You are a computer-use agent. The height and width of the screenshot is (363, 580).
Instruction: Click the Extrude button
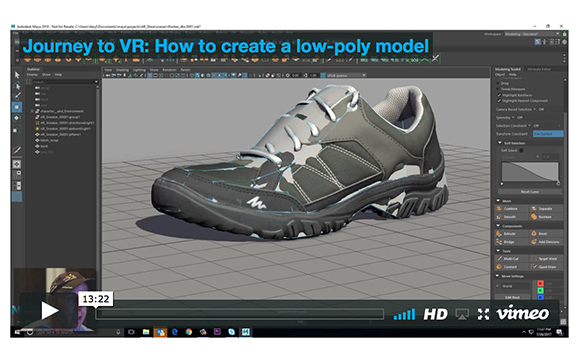pyautogui.click(x=512, y=233)
